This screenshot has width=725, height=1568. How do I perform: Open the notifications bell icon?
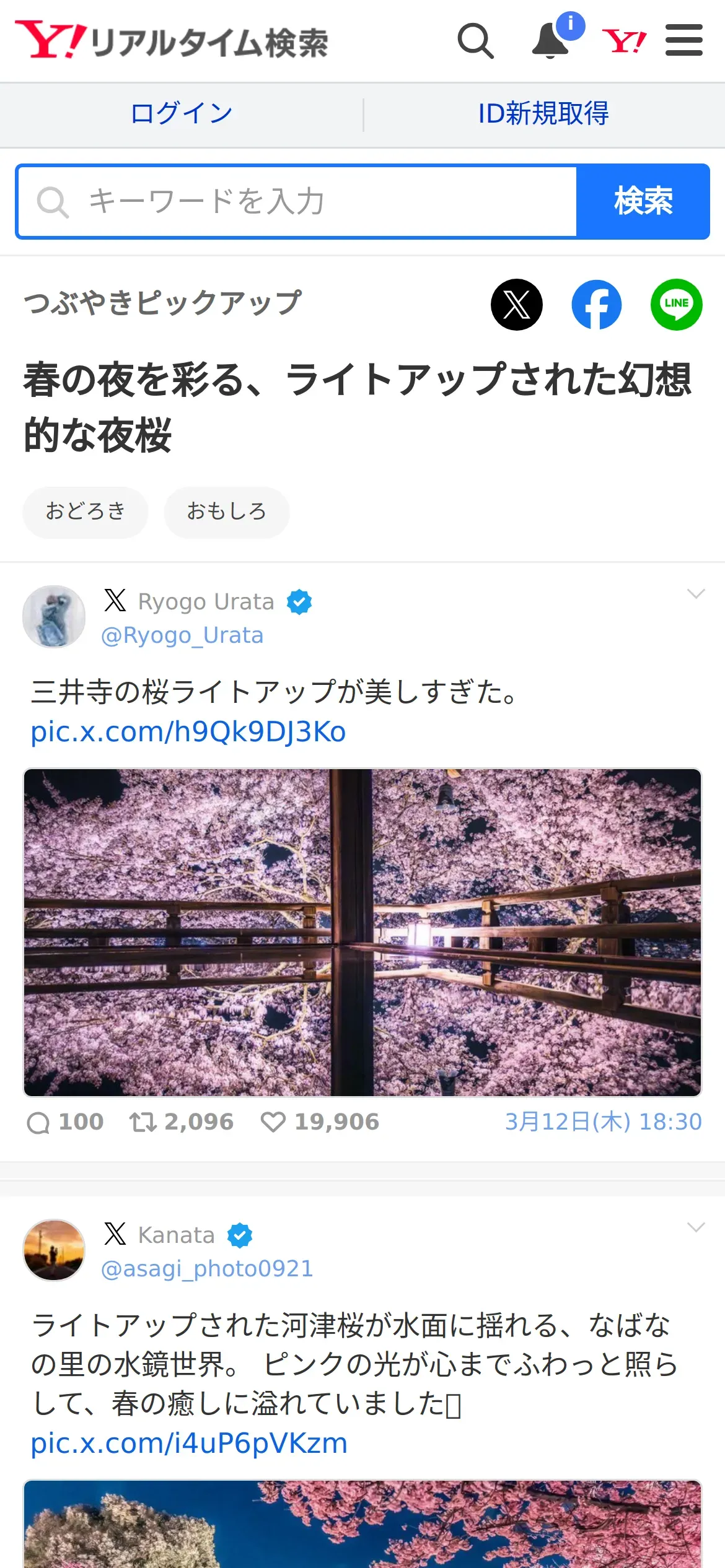[551, 41]
